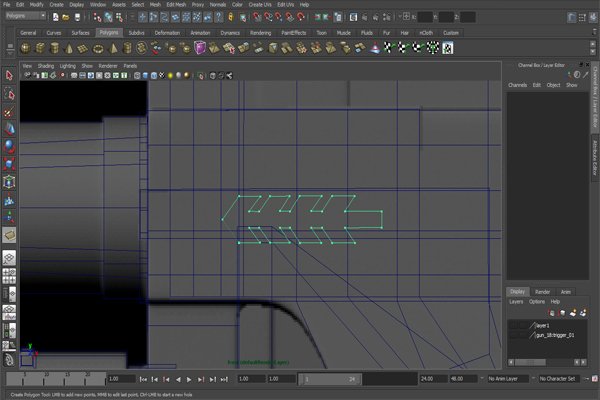Image resolution: width=600 pixels, height=400 pixels.
Task: Switch to the Surfaces shelf tab
Action: point(80,33)
